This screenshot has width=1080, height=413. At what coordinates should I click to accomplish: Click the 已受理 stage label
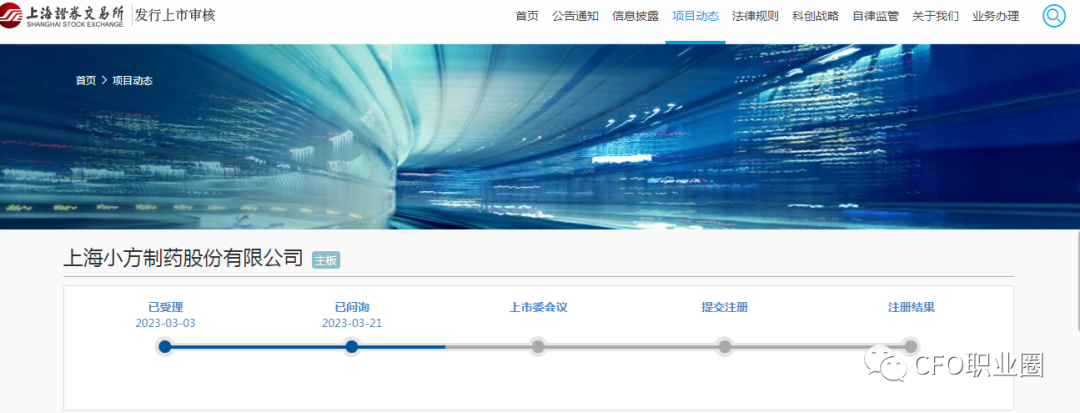click(x=165, y=307)
